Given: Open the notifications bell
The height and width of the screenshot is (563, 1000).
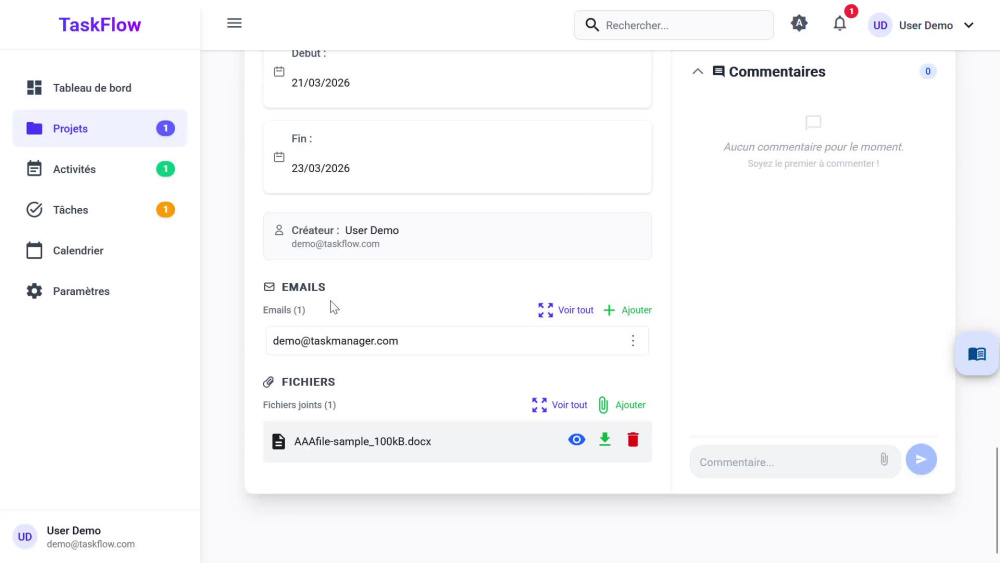Looking at the screenshot, I should coord(840,24).
